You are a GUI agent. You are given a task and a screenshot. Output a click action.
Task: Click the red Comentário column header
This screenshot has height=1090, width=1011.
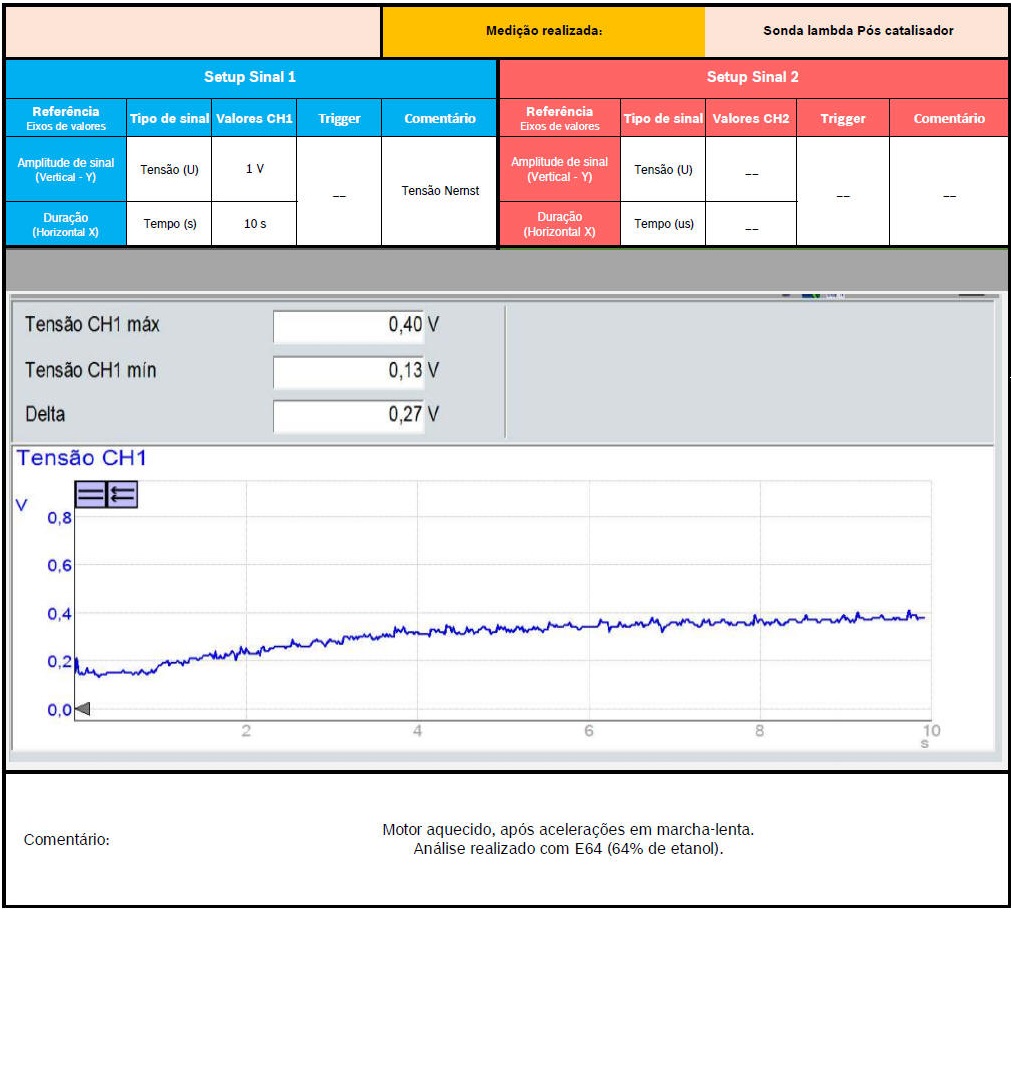coord(948,118)
